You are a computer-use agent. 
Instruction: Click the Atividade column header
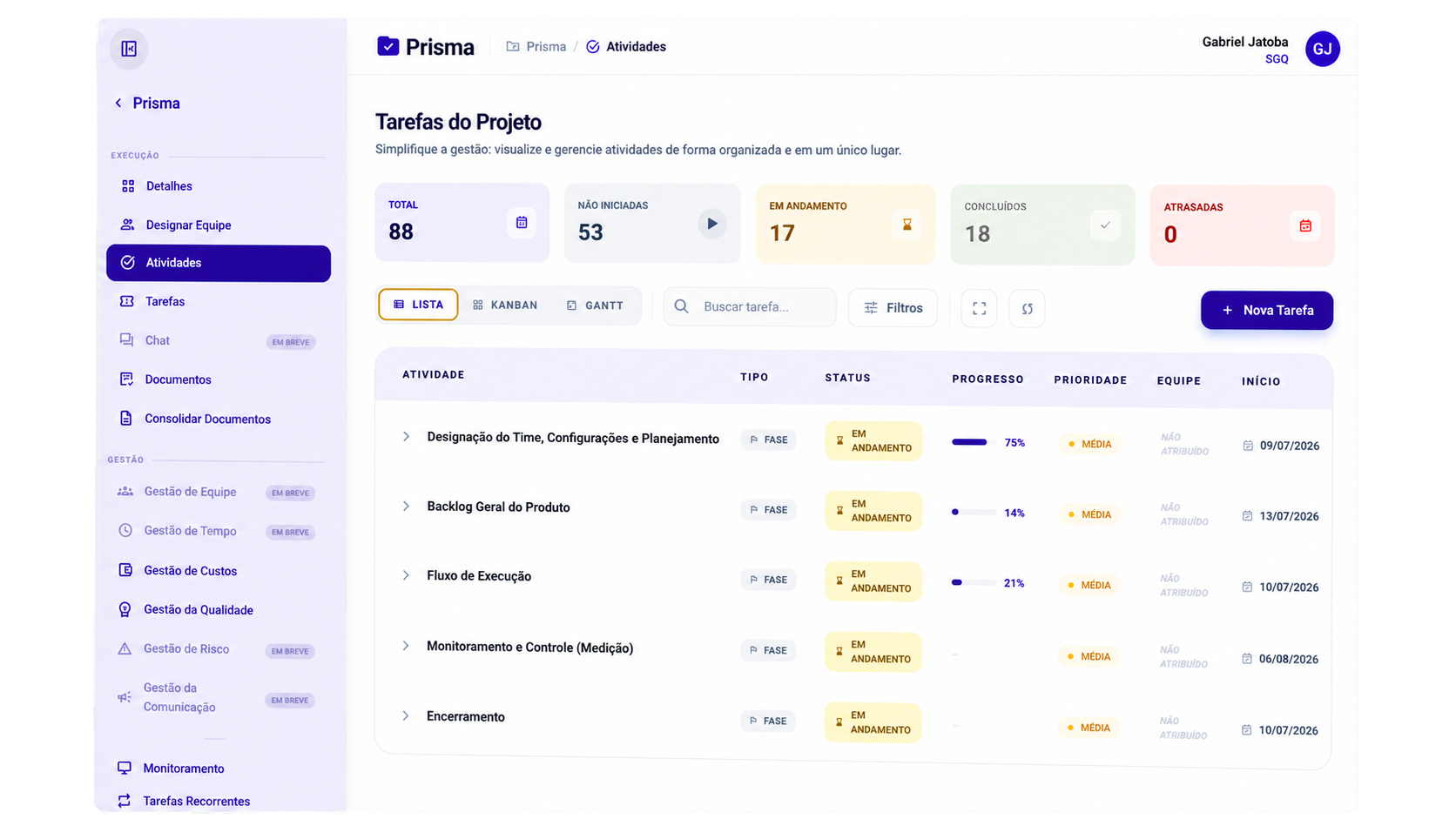coord(434,374)
